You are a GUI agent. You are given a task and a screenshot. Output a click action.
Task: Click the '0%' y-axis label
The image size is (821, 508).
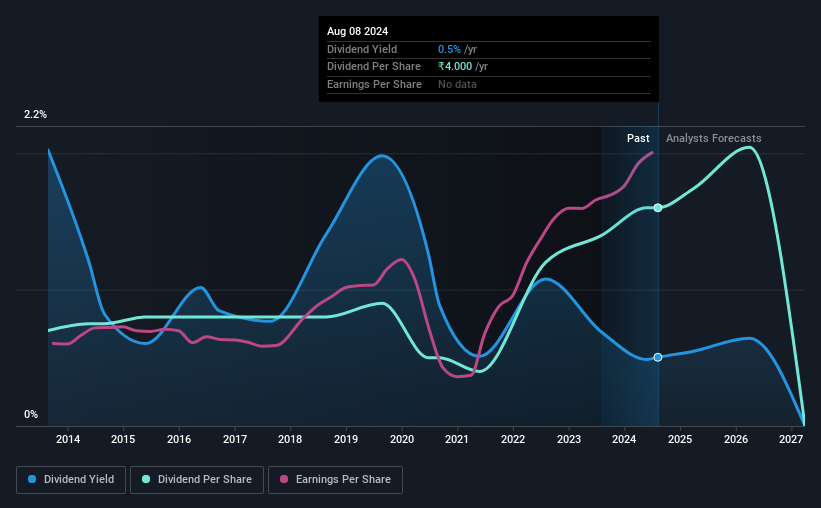coord(31,414)
